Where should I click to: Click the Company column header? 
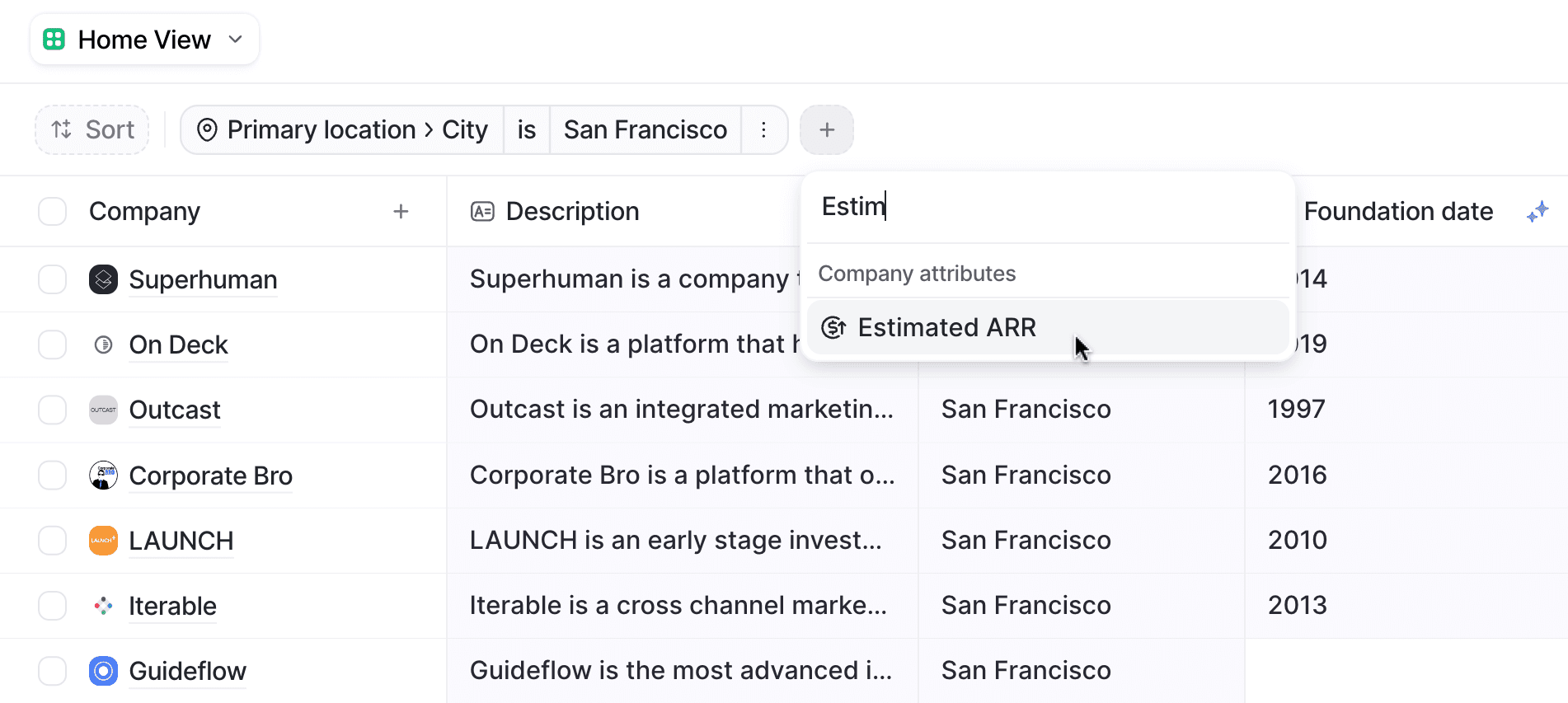(145, 212)
